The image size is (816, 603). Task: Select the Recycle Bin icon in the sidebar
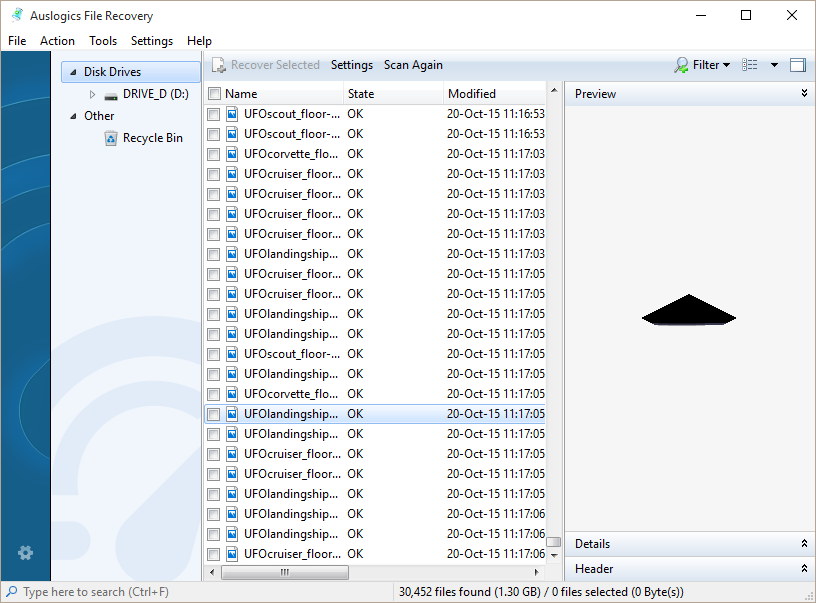pyautogui.click(x=109, y=138)
